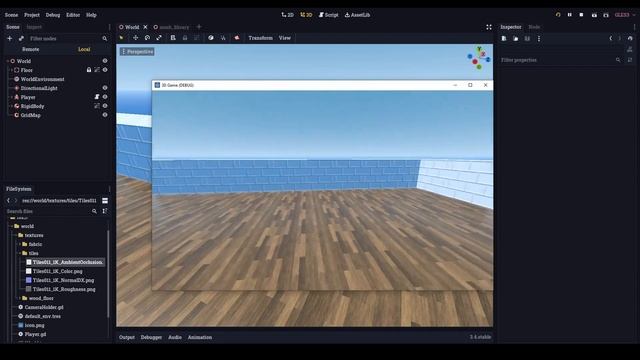
Task: Expand the fabric folder
Action: point(20,244)
